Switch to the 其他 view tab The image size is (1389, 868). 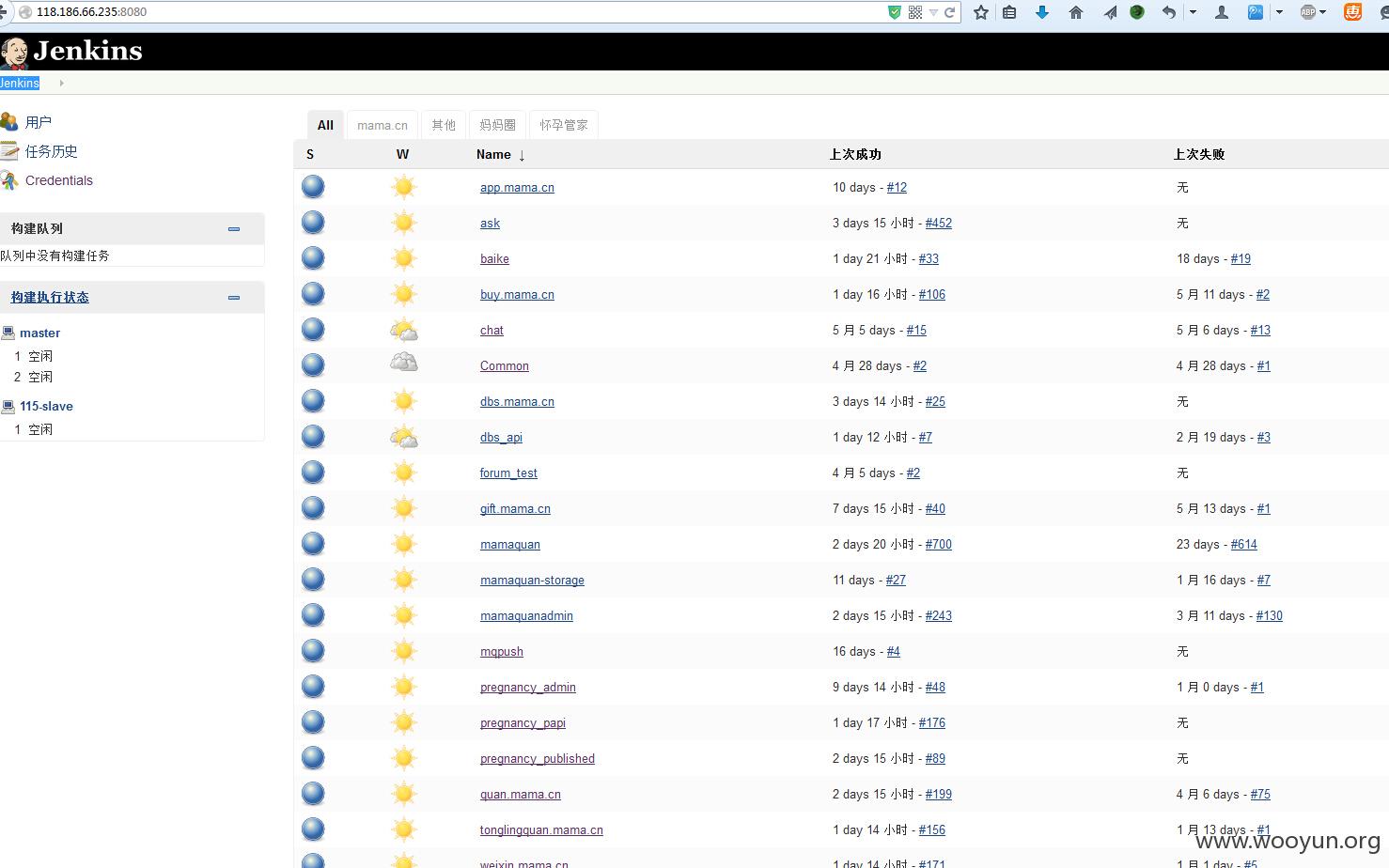click(444, 125)
